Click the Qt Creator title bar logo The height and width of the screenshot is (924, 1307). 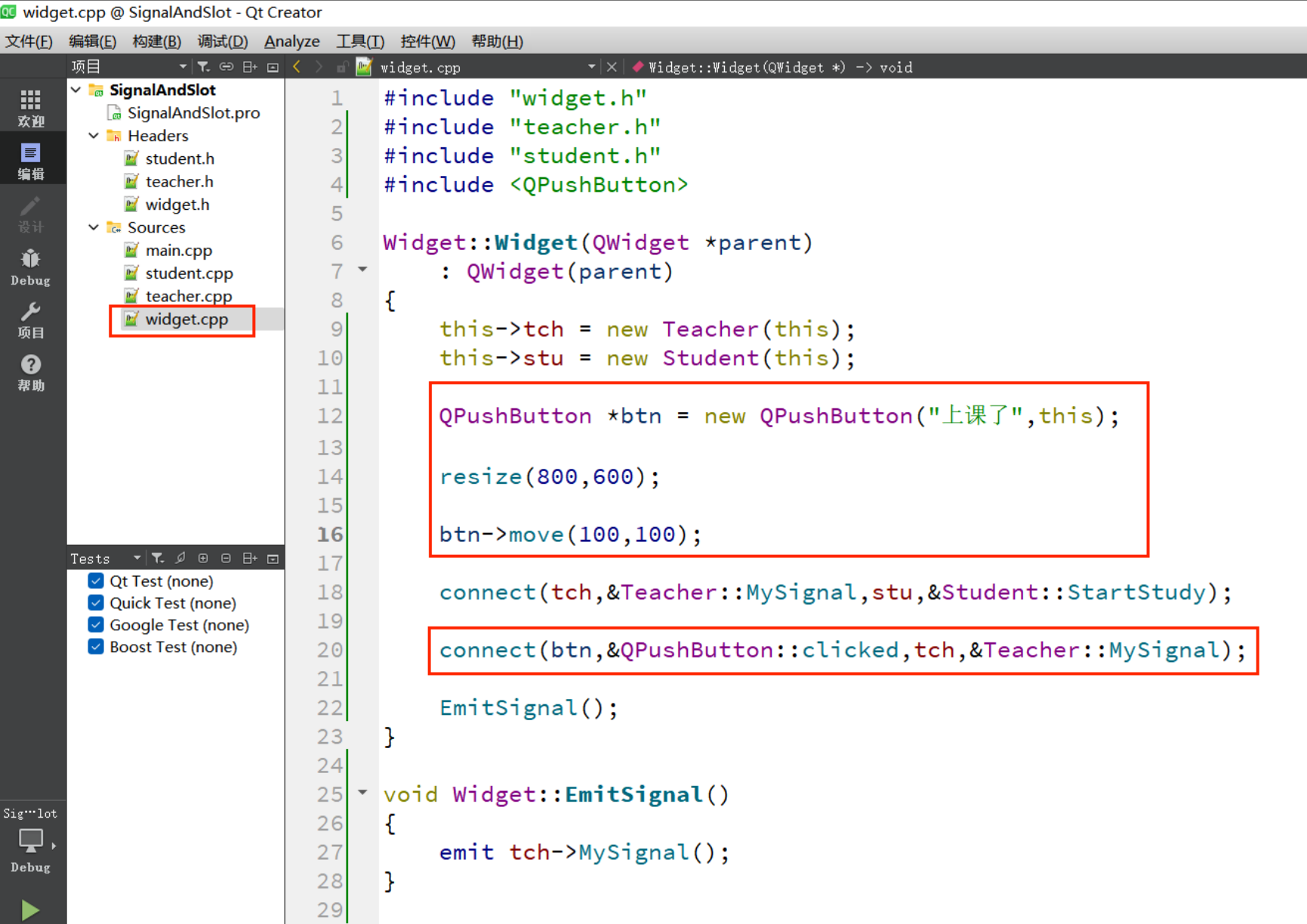click(8, 12)
